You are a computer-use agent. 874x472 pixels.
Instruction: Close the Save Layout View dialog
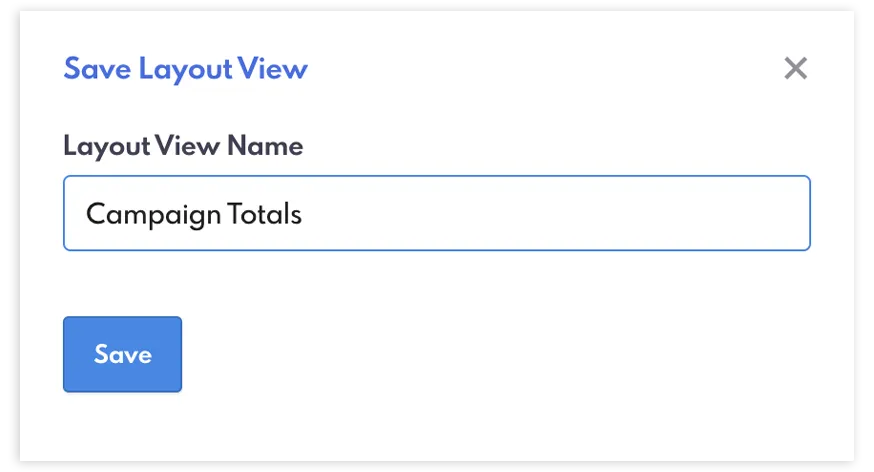(x=795, y=69)
